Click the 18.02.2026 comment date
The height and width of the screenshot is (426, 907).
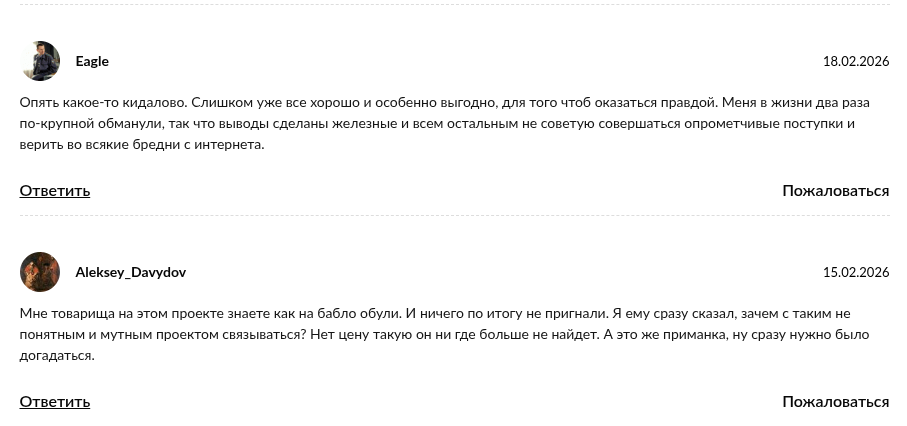(x=856, y=61)
